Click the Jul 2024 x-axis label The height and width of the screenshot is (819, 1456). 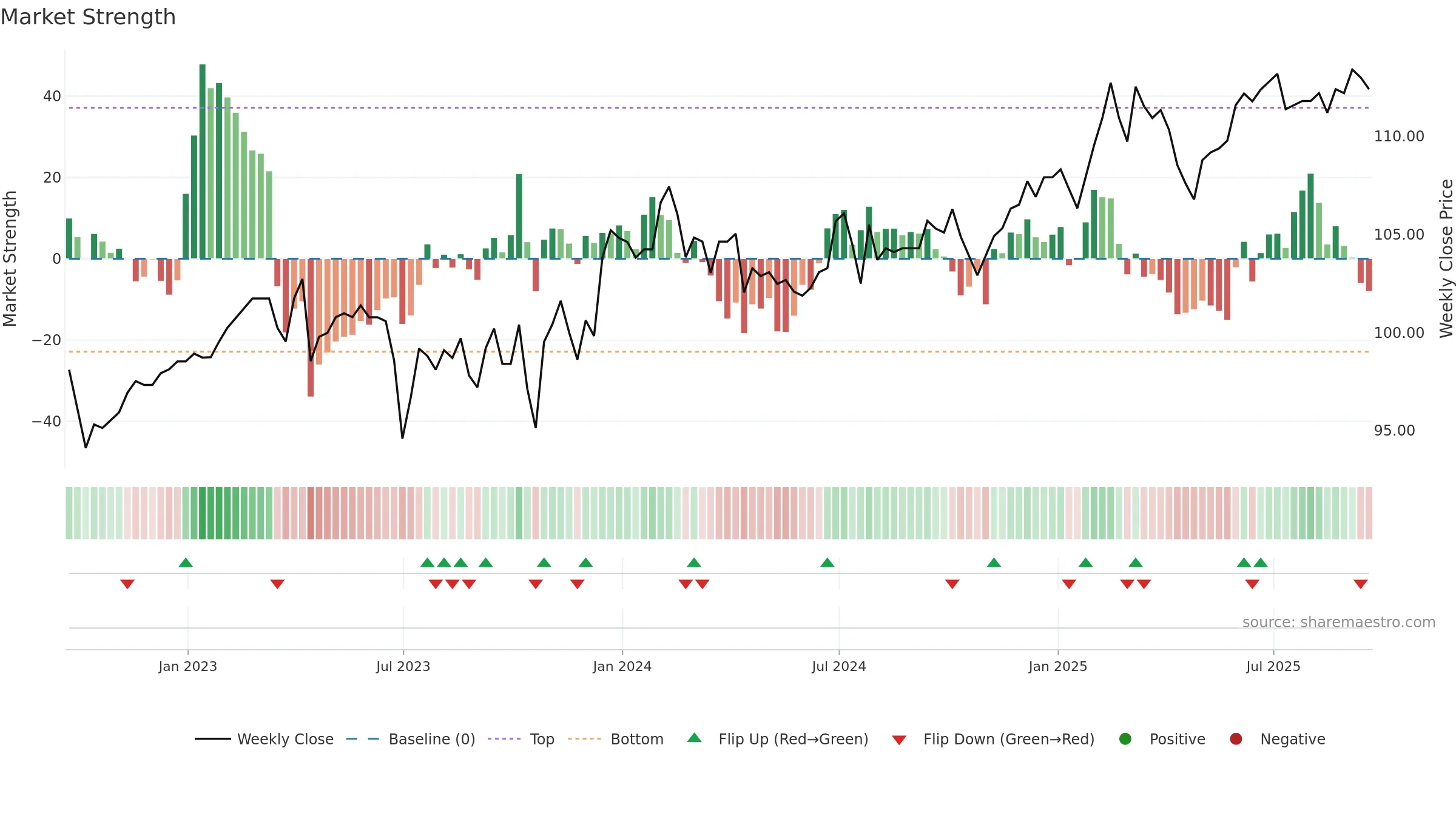point(838,666)
